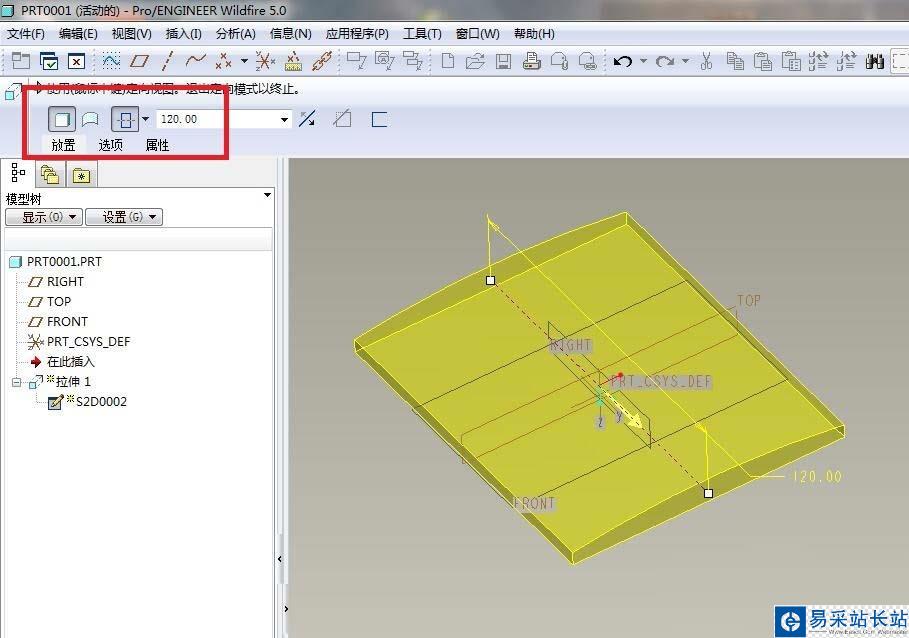The height and width of the screenshot is (638, 909).
Task: Open the 视图(V) menu
Action: pos(131,34)
